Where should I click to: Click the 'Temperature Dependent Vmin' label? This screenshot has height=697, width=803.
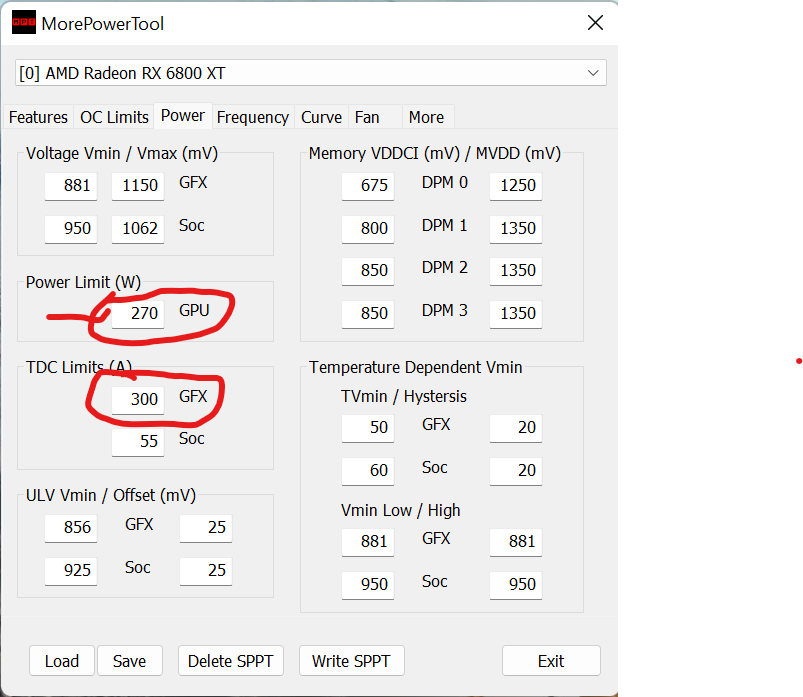(415, 367)
